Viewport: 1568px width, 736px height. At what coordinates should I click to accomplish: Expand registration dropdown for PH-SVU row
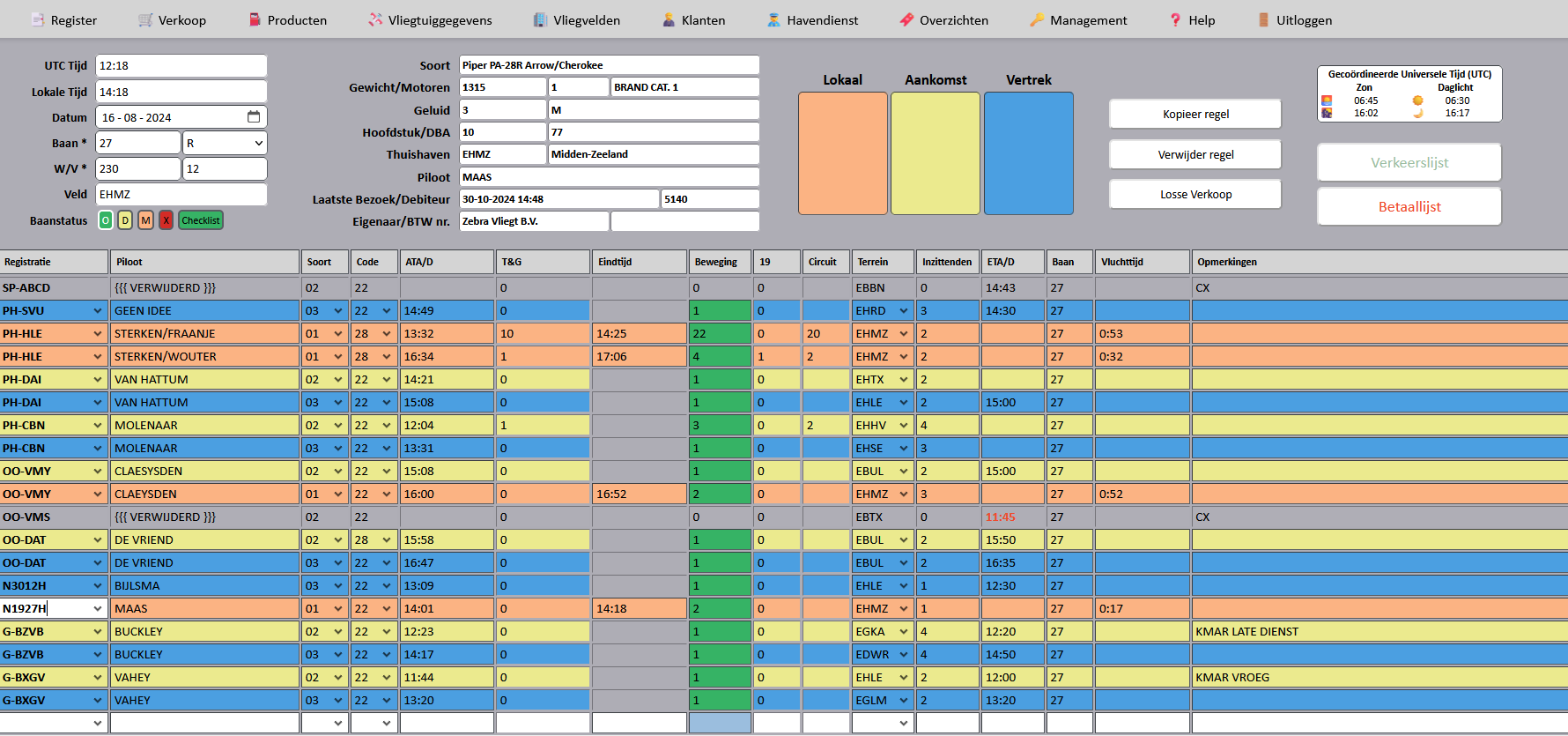97,311
